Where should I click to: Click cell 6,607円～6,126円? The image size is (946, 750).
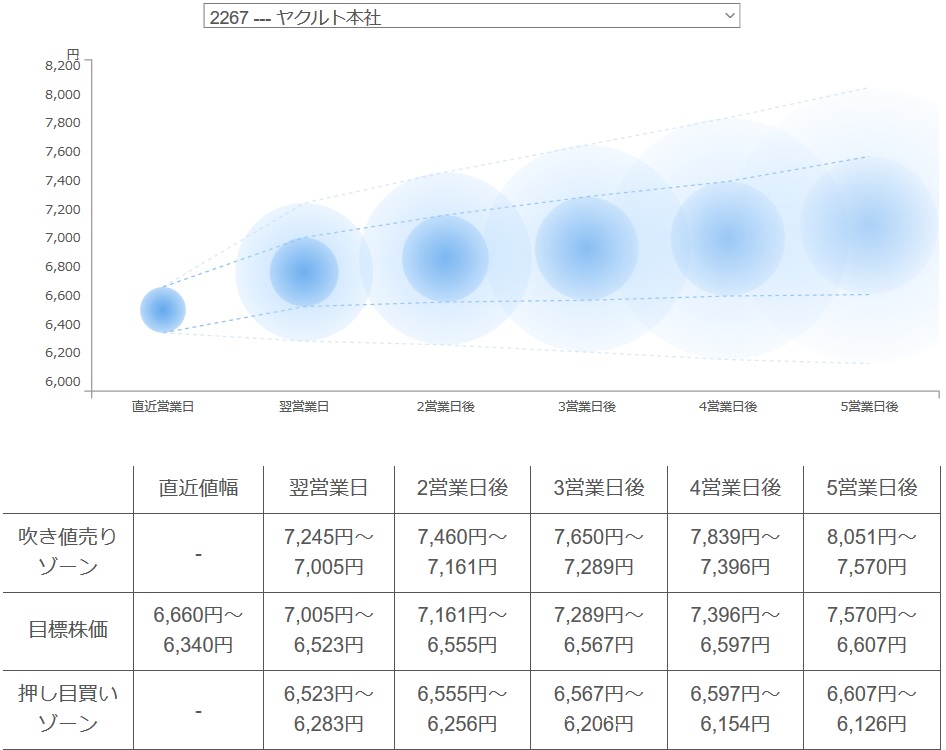pos(872,708)
